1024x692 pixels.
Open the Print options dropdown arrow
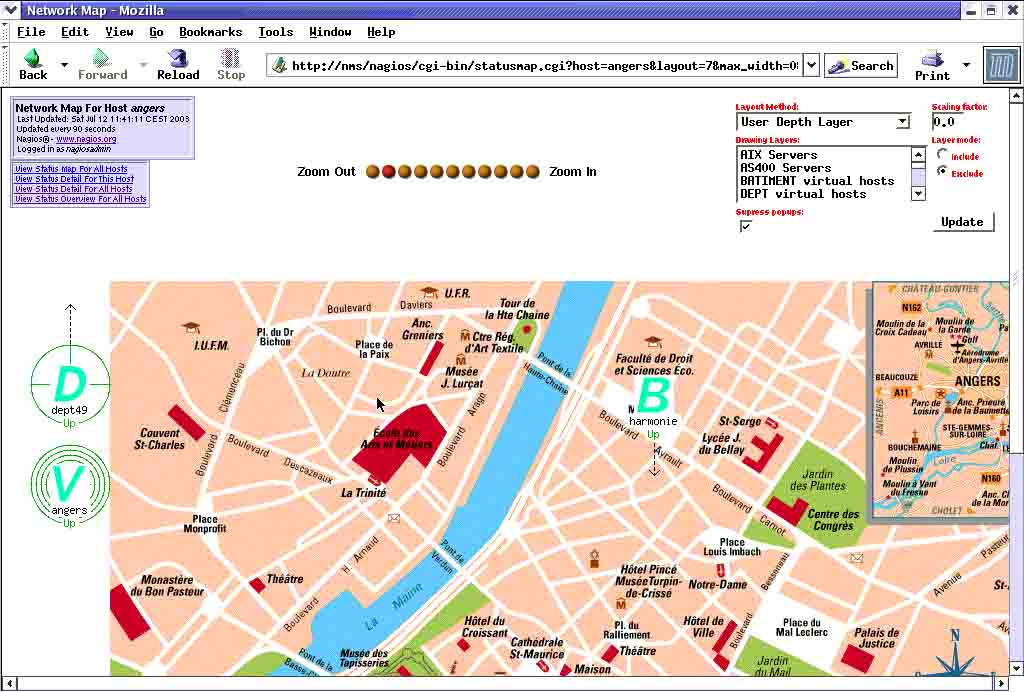[966, 65]
